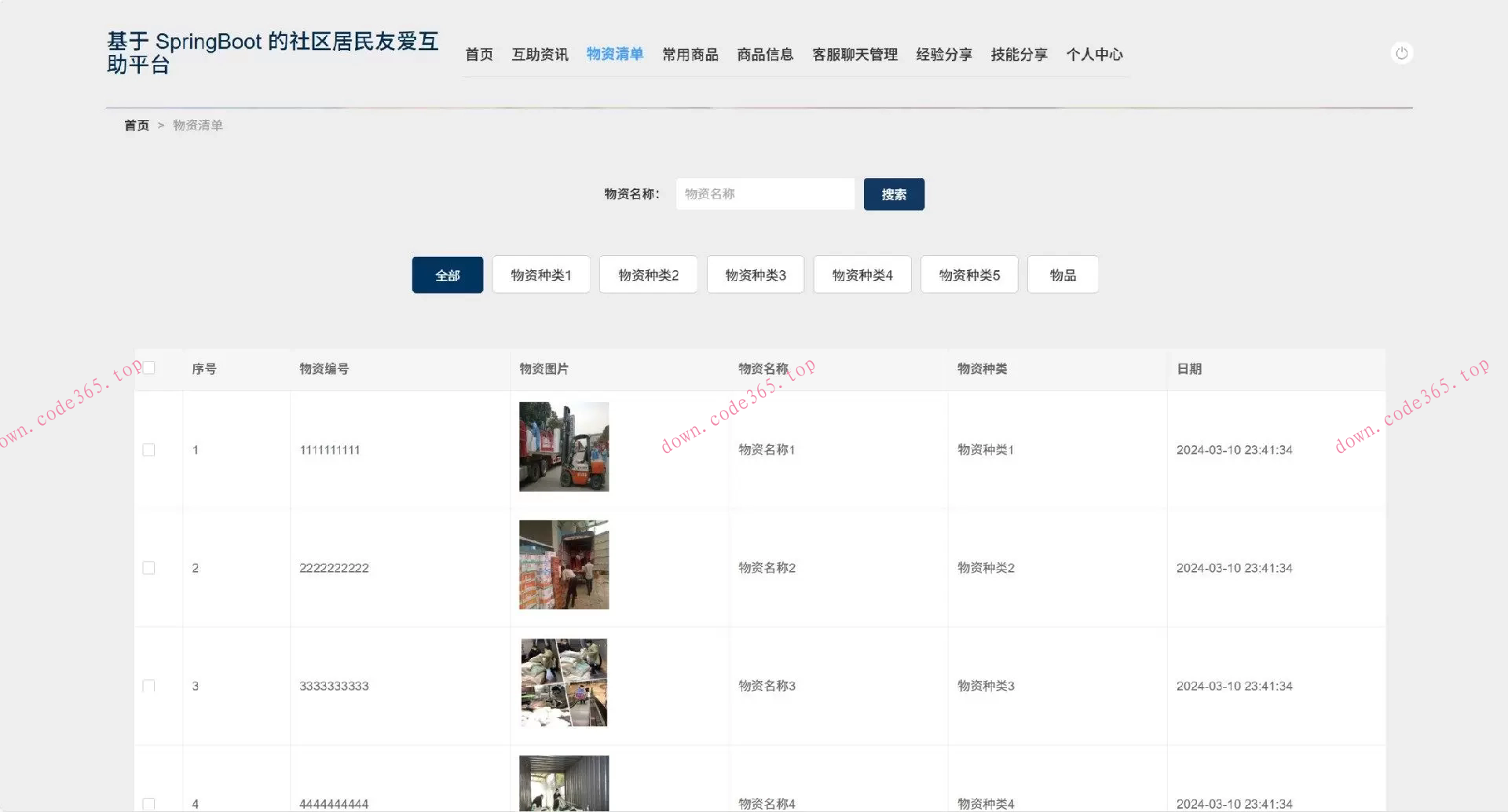Check the checkbox for row 1
Image resolution: width=1508 pixels, height=812 pixels.
tap(148, 449)
